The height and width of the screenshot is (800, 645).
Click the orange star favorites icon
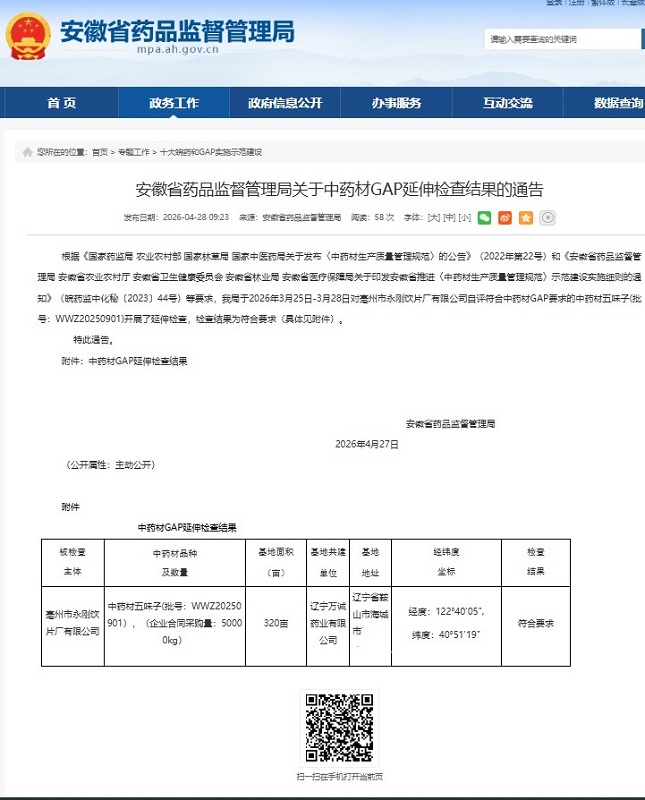coord(526,218)
